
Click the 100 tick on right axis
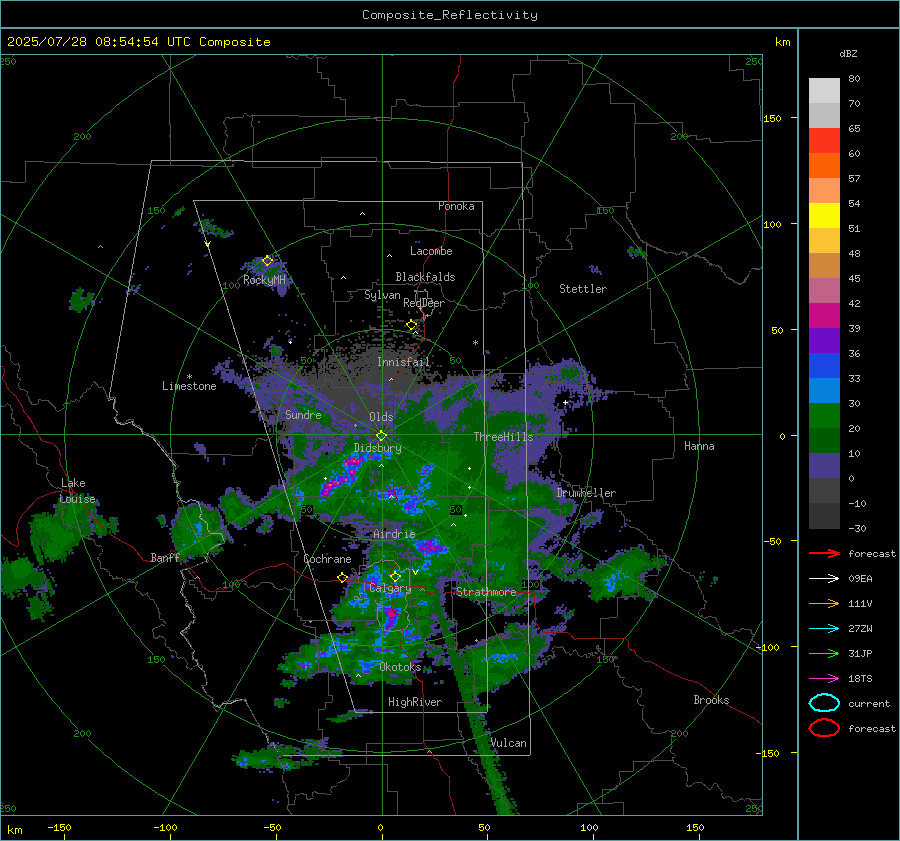point(772,224)
